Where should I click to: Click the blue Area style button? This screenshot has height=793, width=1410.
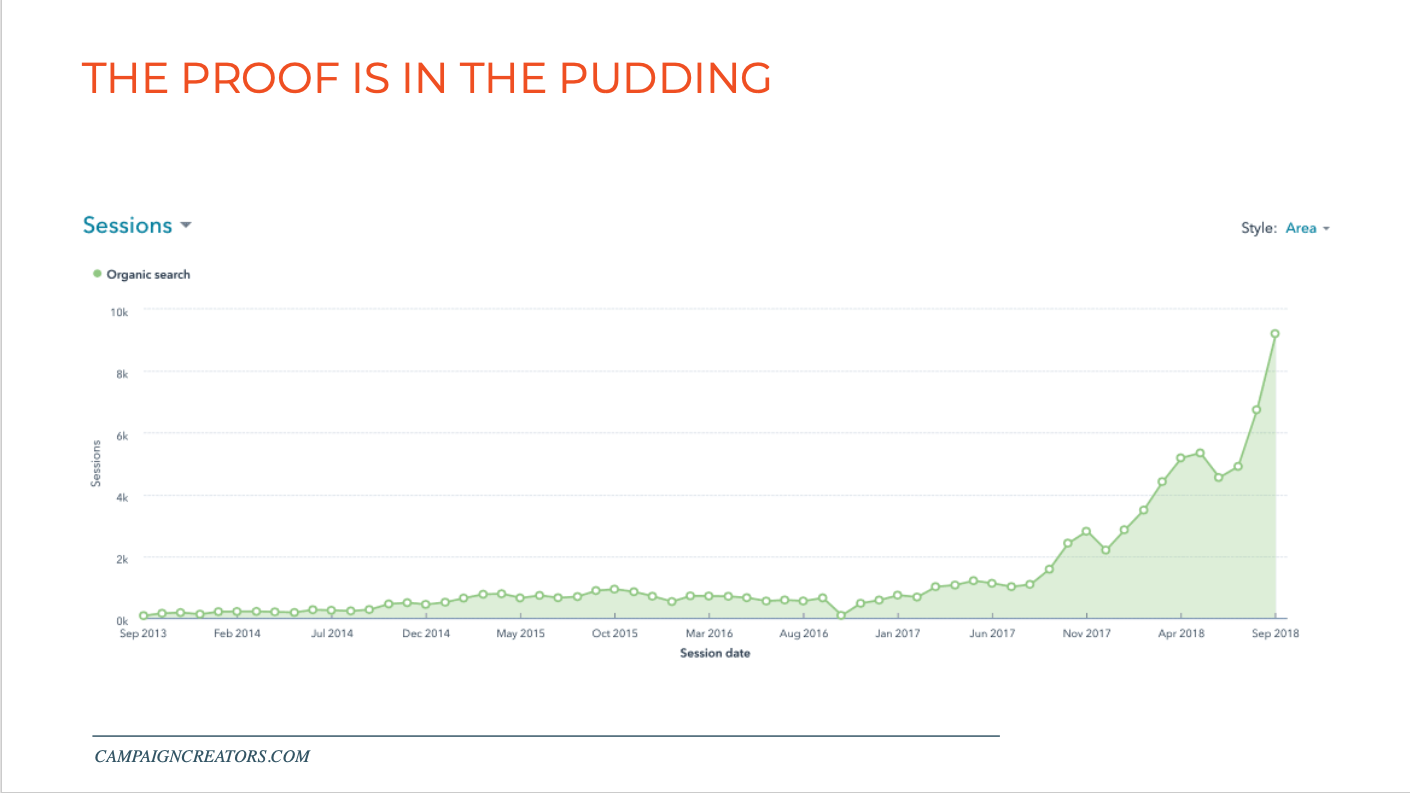(x=1300, y=228)
